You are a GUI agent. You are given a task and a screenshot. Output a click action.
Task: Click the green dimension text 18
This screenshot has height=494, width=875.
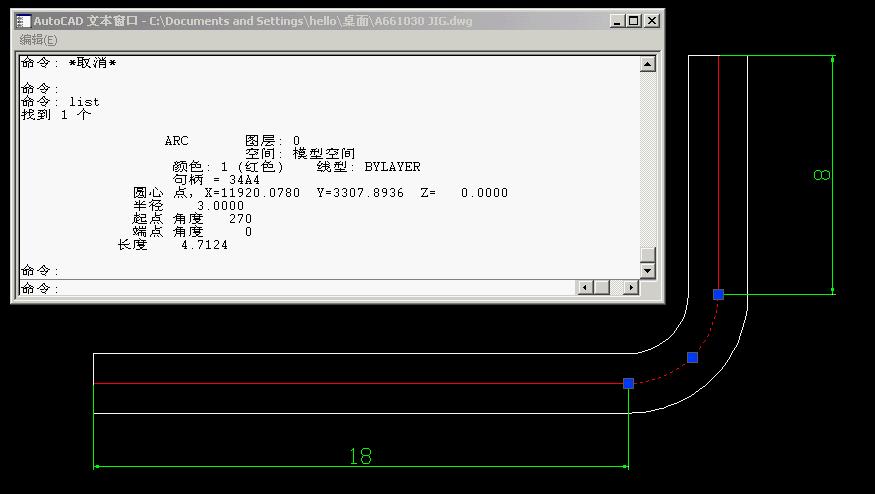(x=360, y=456)
